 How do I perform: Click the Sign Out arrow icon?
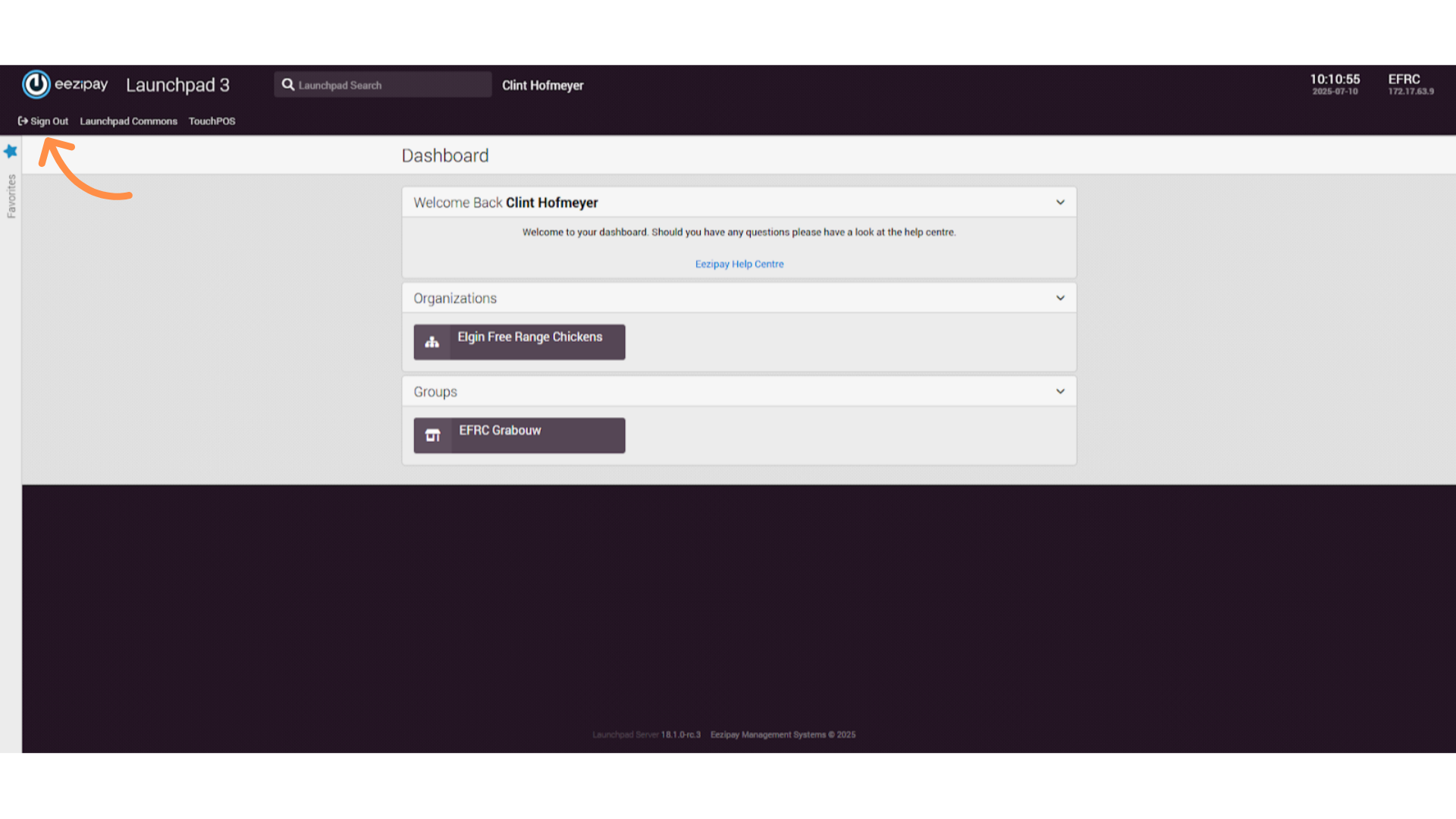pos(23,121)
